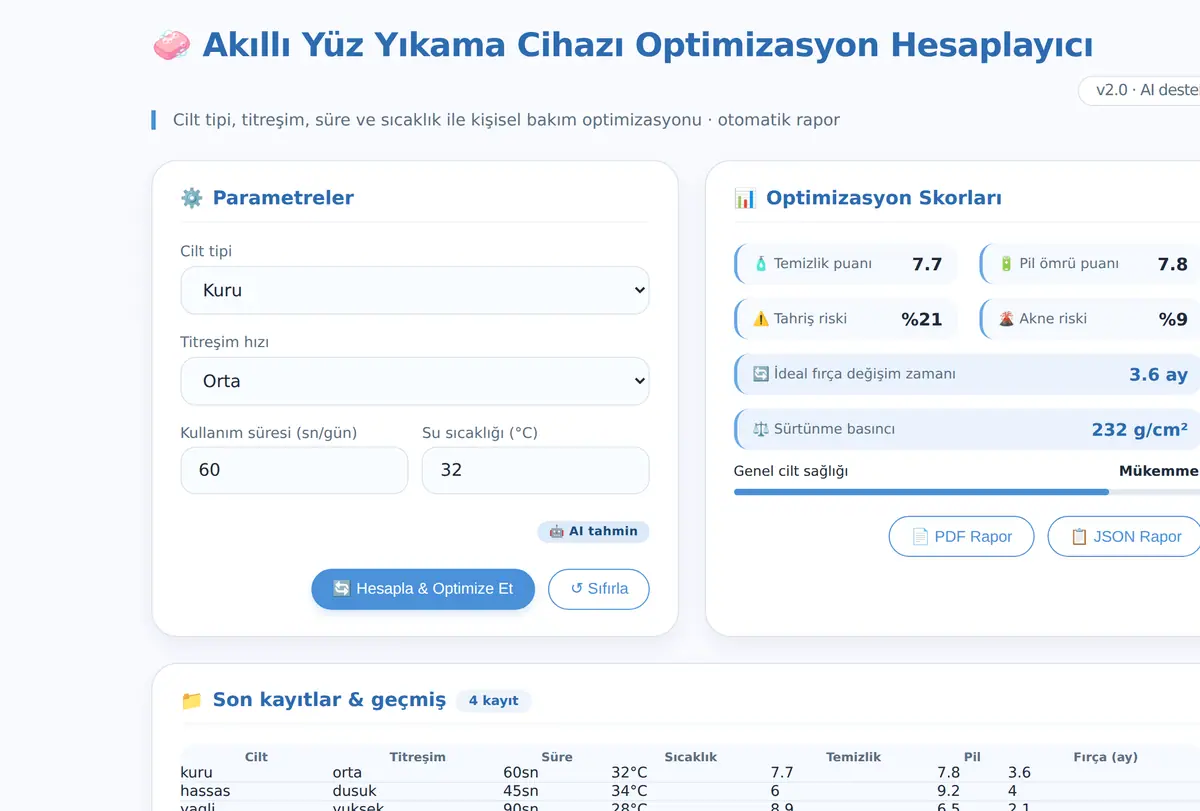Click the Temizlik column header in table
Viewport: 1200px width, 811px height.
[853, 757]
